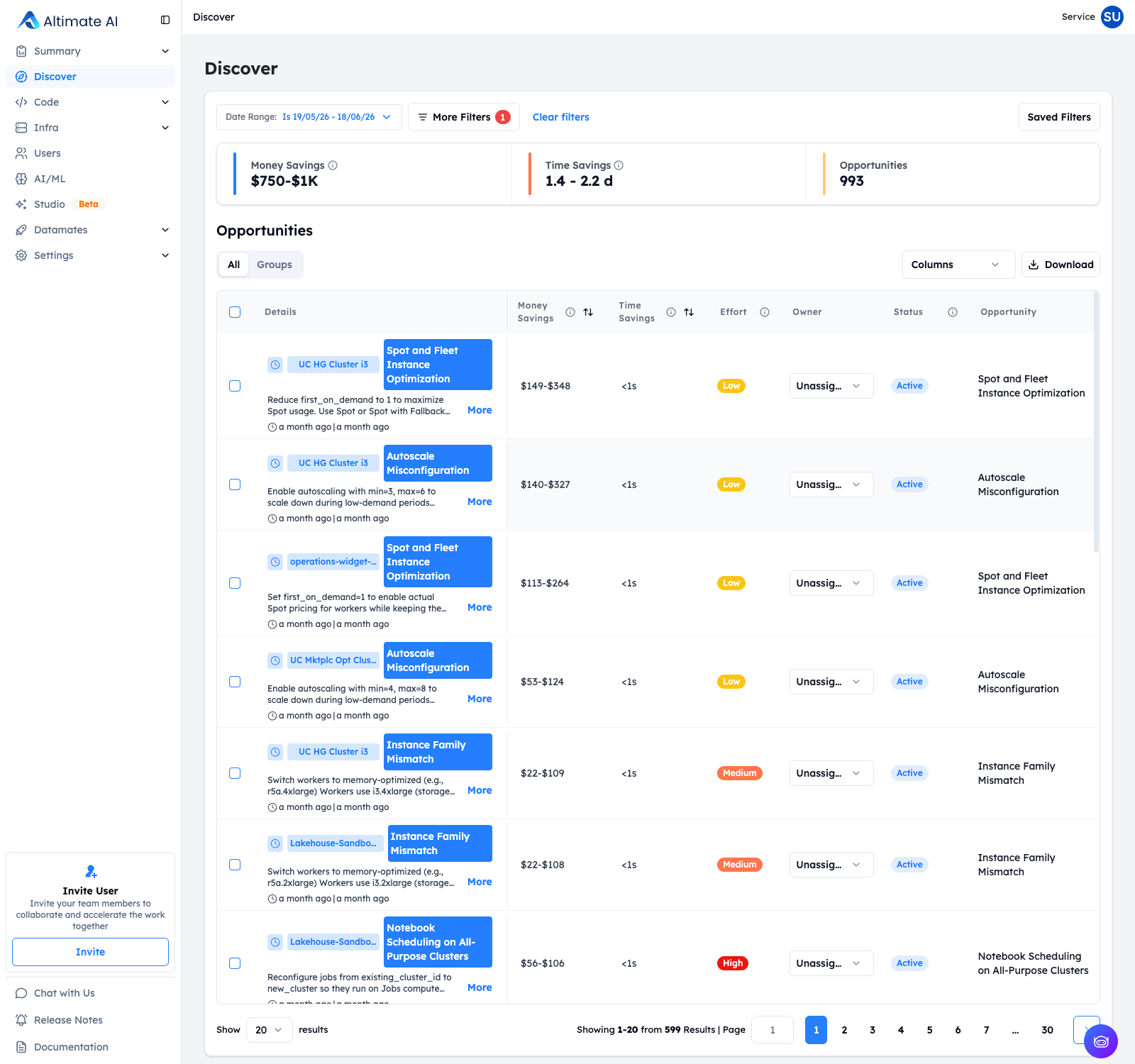The height and width of the screenshot is (1064, 1135).
Task: Sort by Time Savings column arrows
Action: [x=689, y=312]
